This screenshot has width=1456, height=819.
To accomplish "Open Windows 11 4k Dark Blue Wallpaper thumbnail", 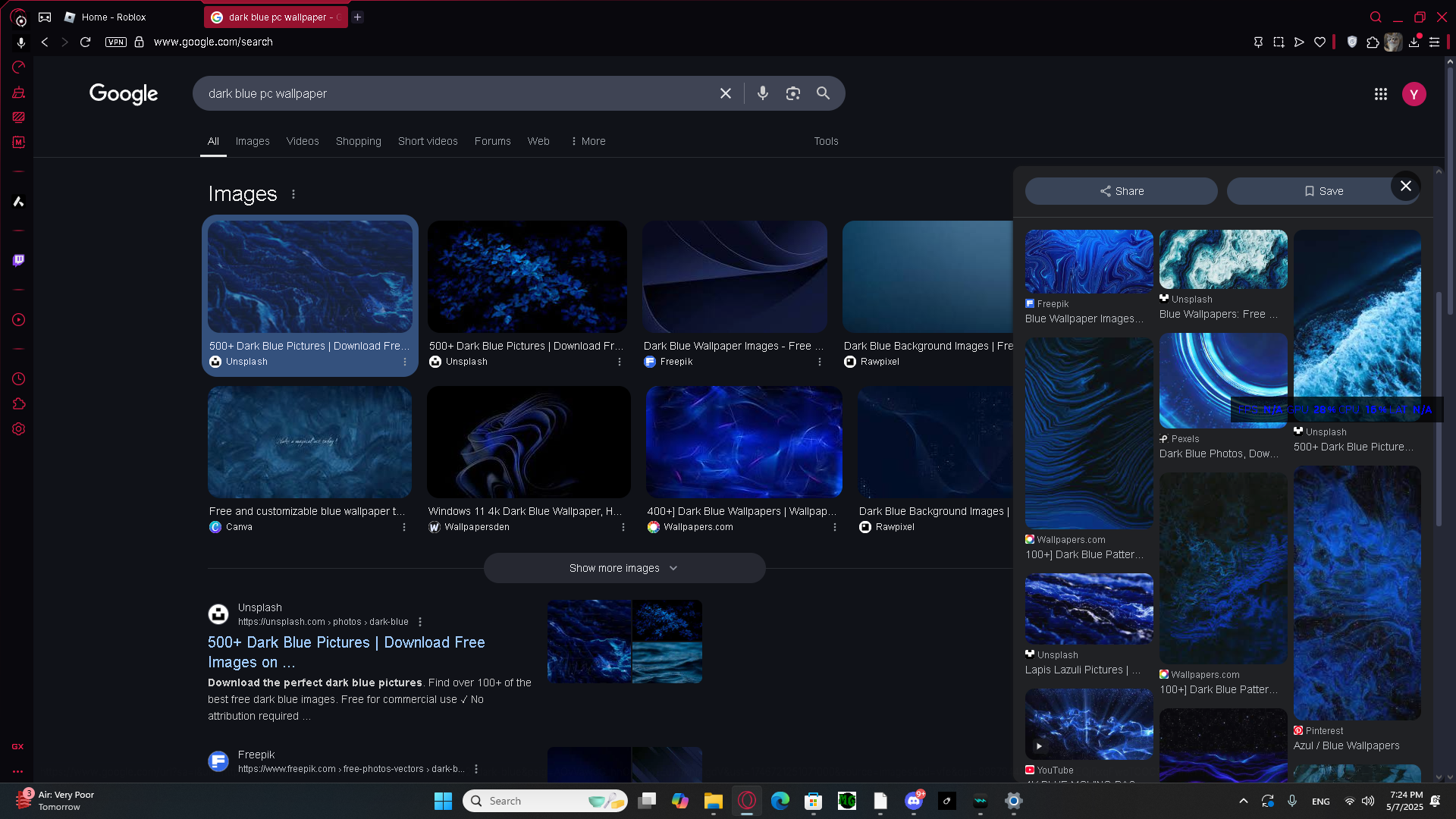I will [529, 442].
